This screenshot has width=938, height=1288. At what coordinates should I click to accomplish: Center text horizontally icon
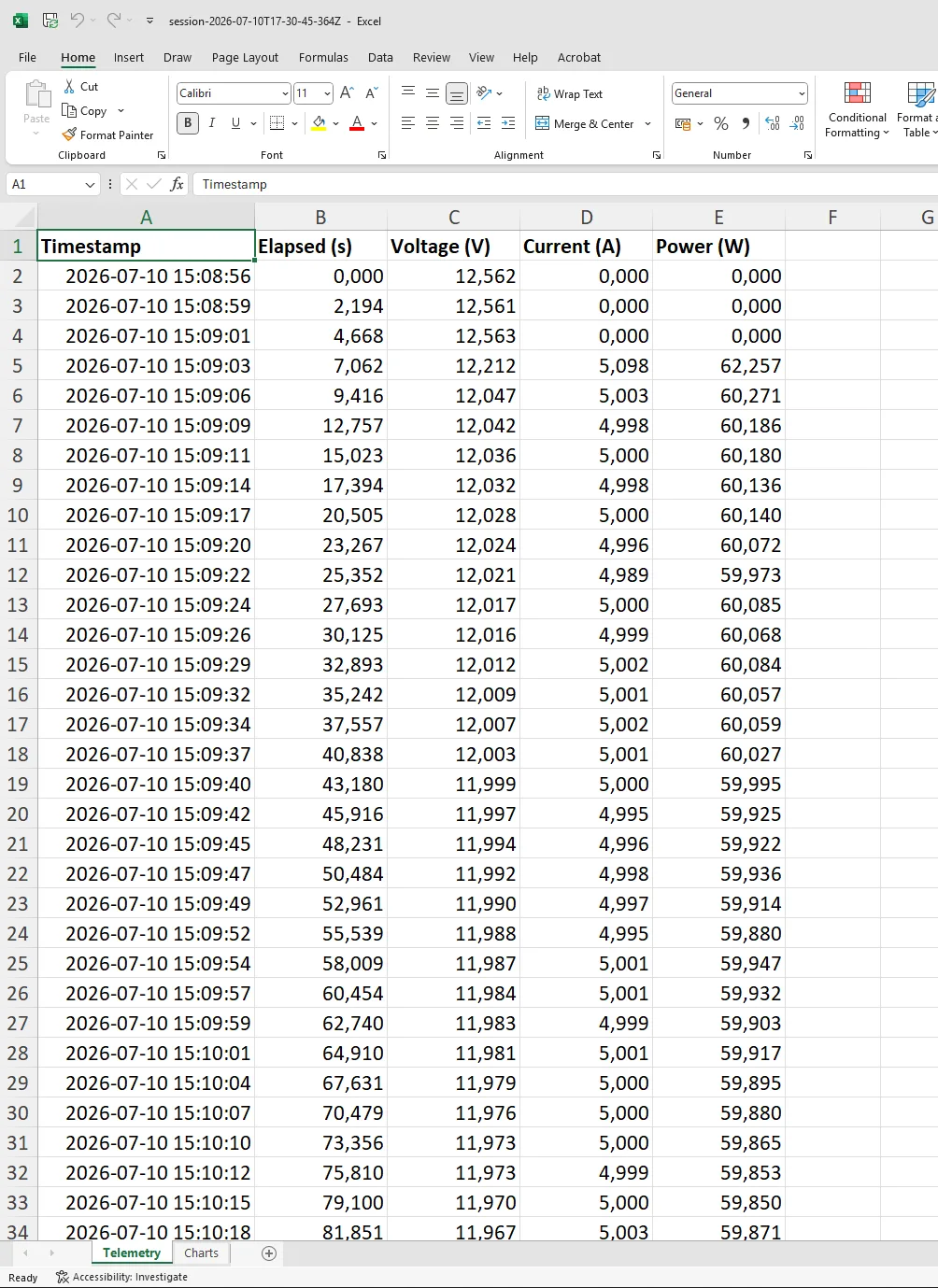tap(433, 122)
